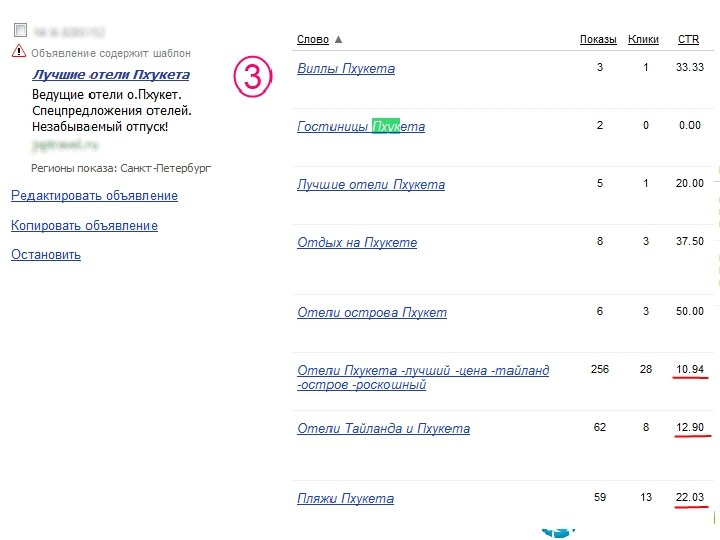Sort the table by Клики column

tap(643, 40)
